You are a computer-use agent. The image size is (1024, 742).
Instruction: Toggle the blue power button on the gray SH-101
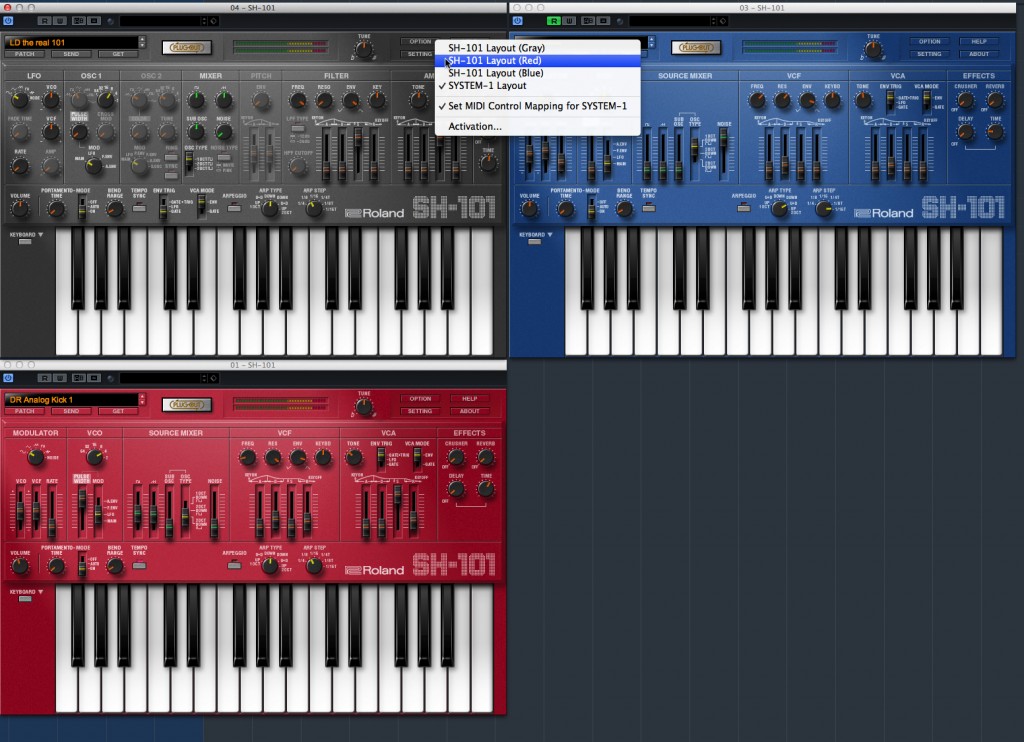coord(10,21)
